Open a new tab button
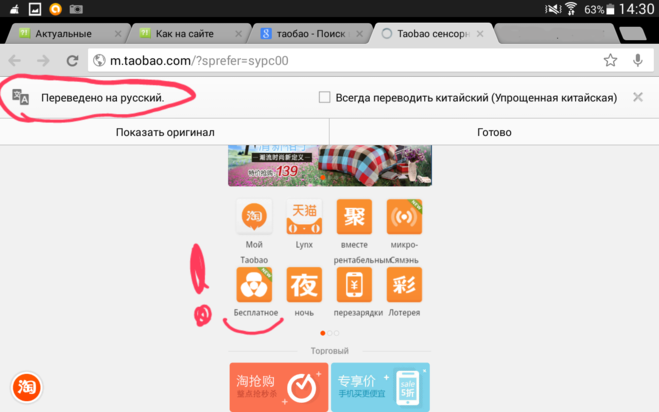Image resolution: width=659 pixels, height=412 pixels. tap(633, 34)
